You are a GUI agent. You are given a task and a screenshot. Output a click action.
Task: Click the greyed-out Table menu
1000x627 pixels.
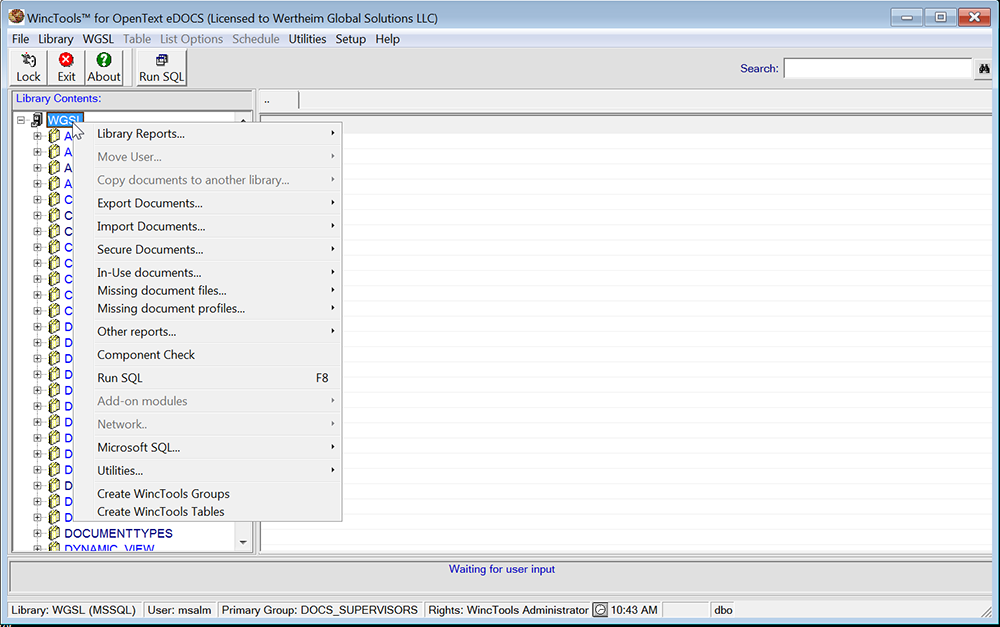(137, 39)
